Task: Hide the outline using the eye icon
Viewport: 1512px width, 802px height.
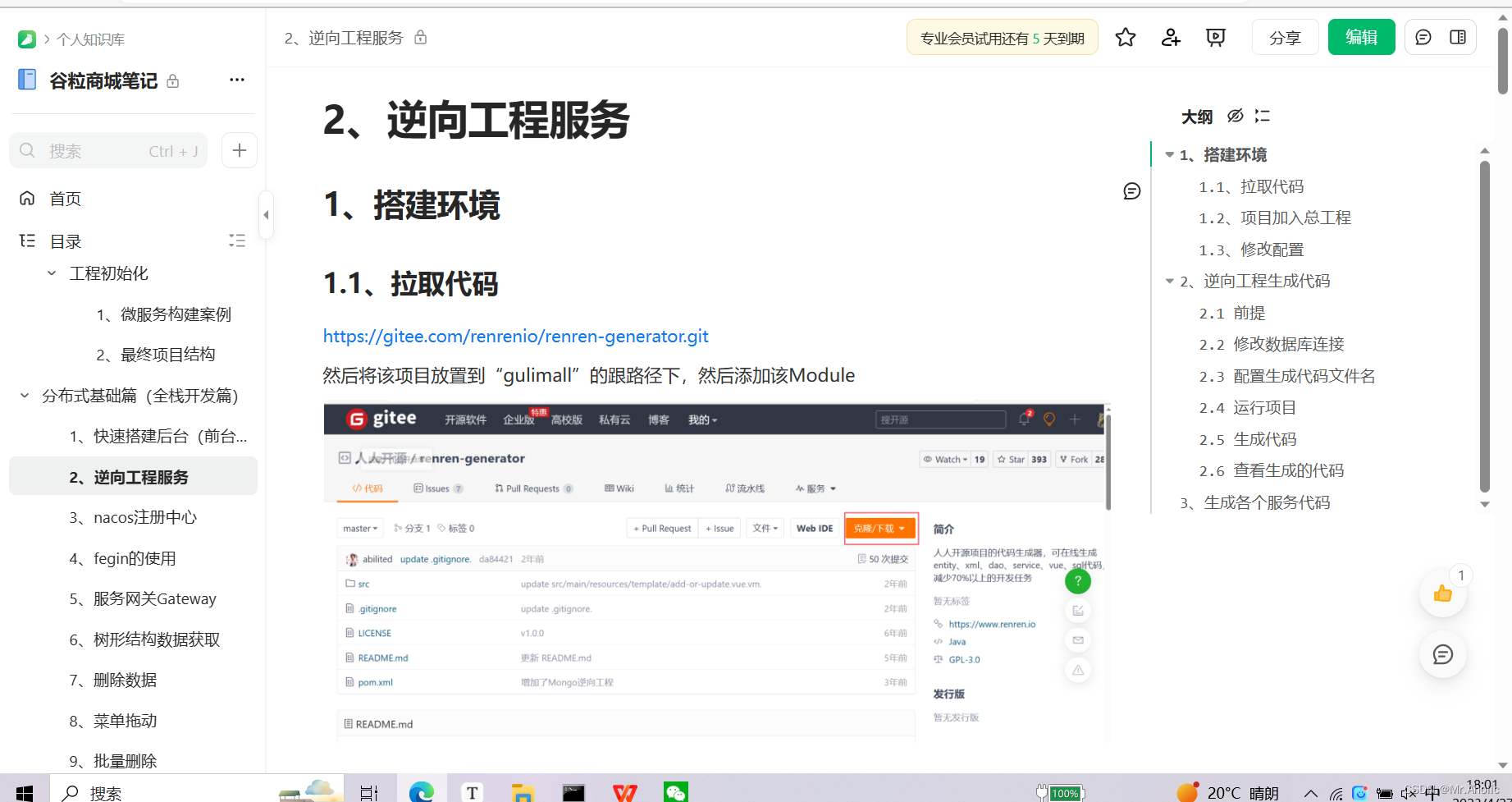Action: [1236, 116]
